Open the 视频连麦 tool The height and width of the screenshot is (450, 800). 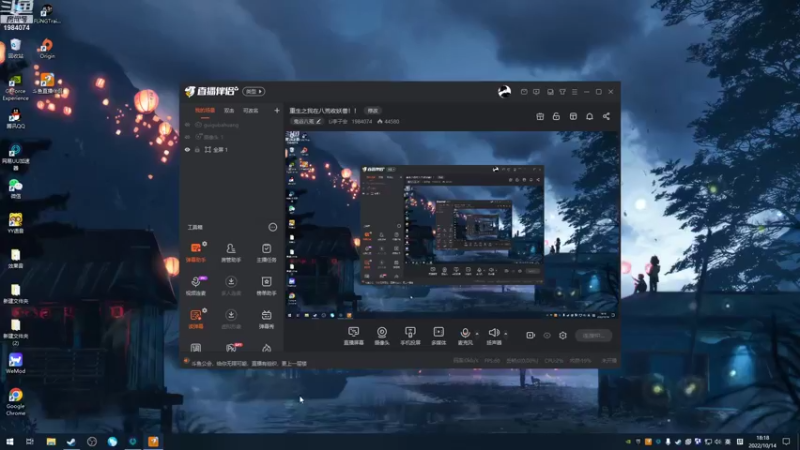pos(196,285)
